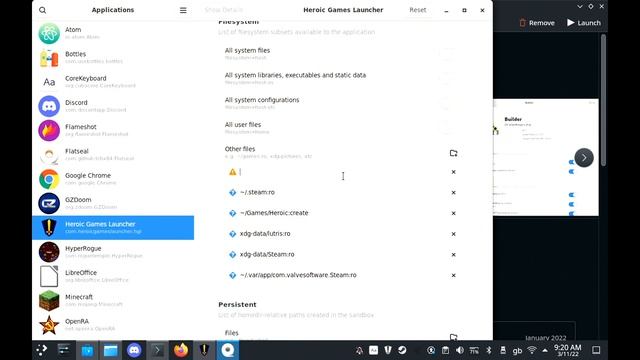Select Flatseal in the applications list
Viewport: 640px width, 360px height.
113,155
